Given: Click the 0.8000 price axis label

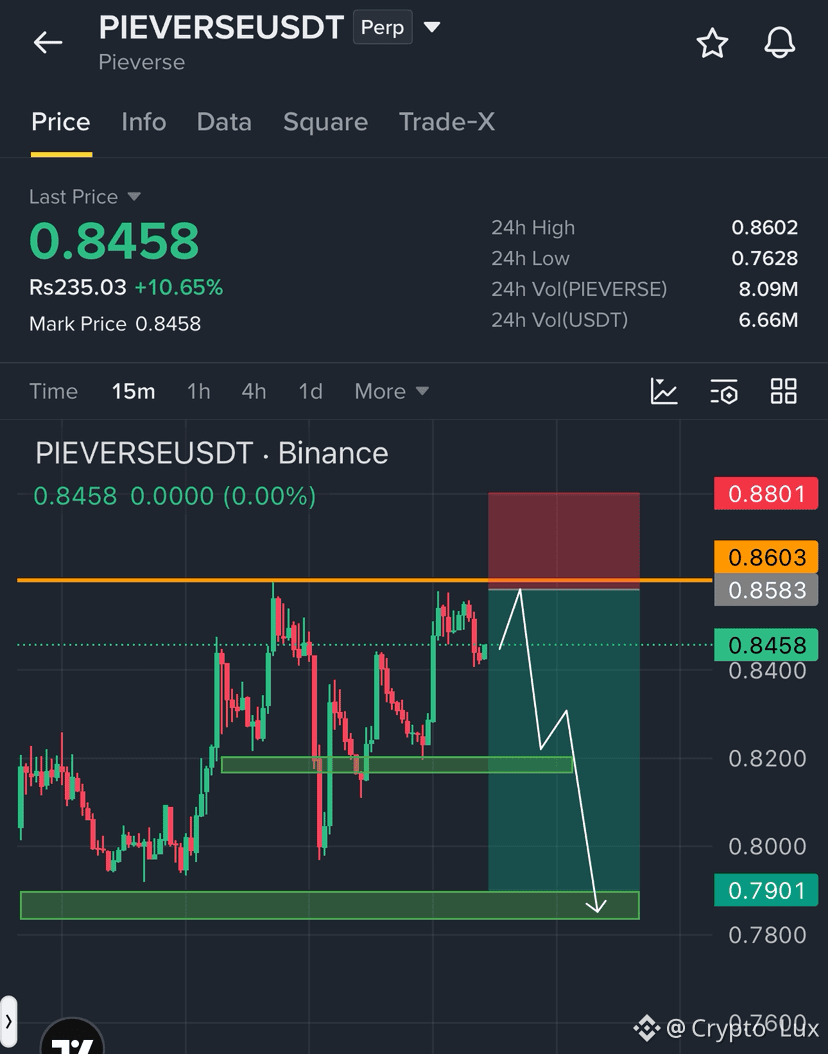Looking at the screenshot, I should 767,846.
